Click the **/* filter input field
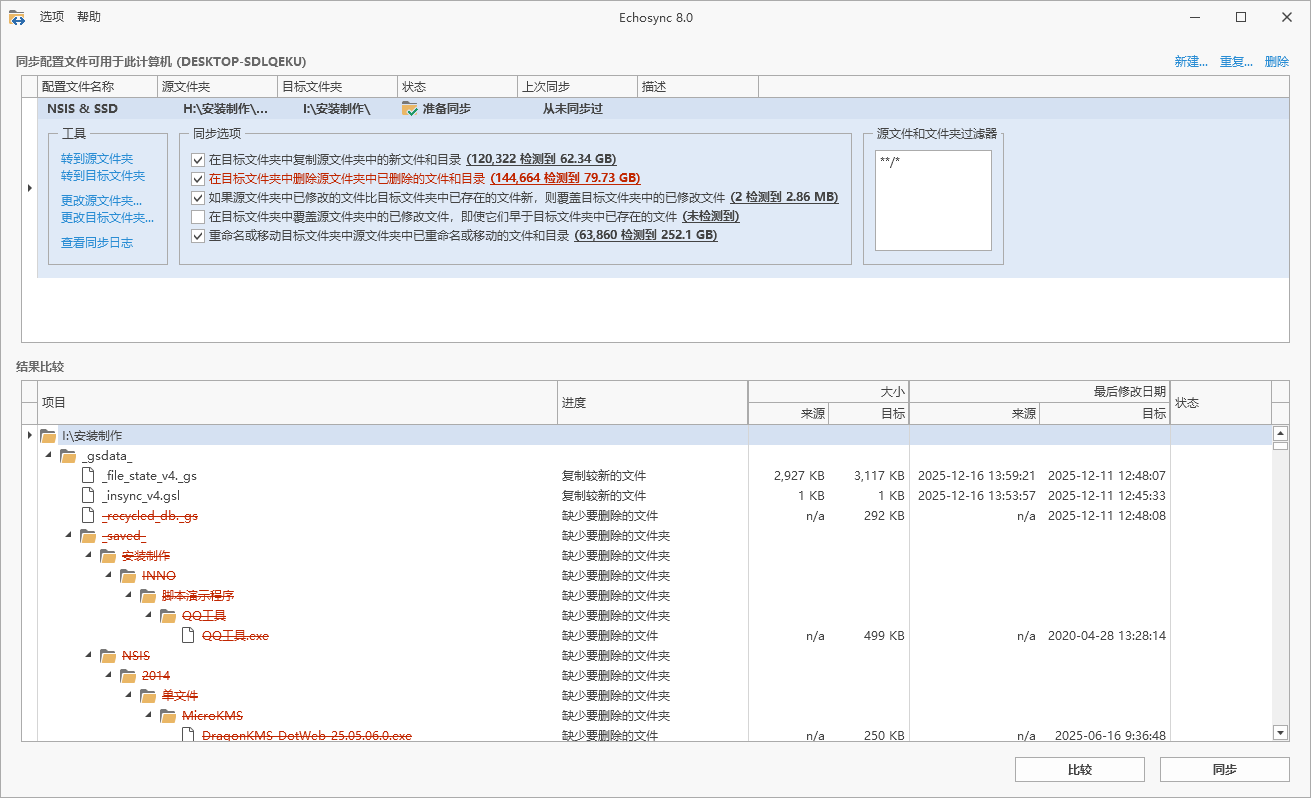 932,200
